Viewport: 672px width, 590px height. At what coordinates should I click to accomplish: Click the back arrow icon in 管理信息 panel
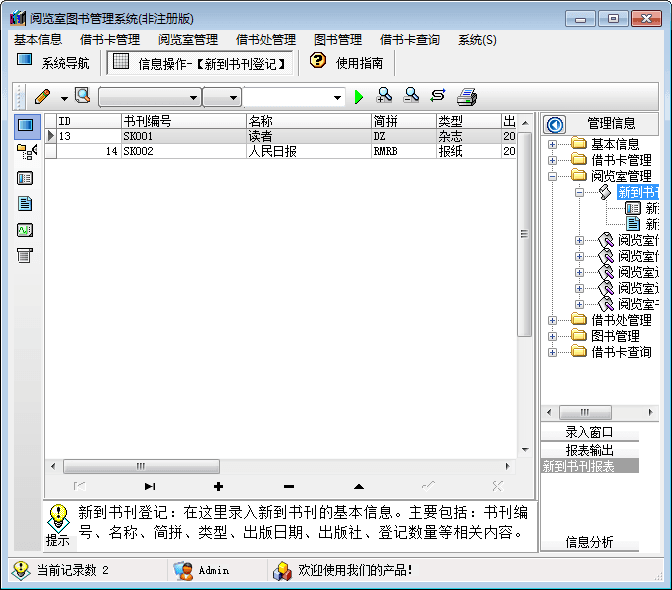pyautogui.click(x=555, y=125)
